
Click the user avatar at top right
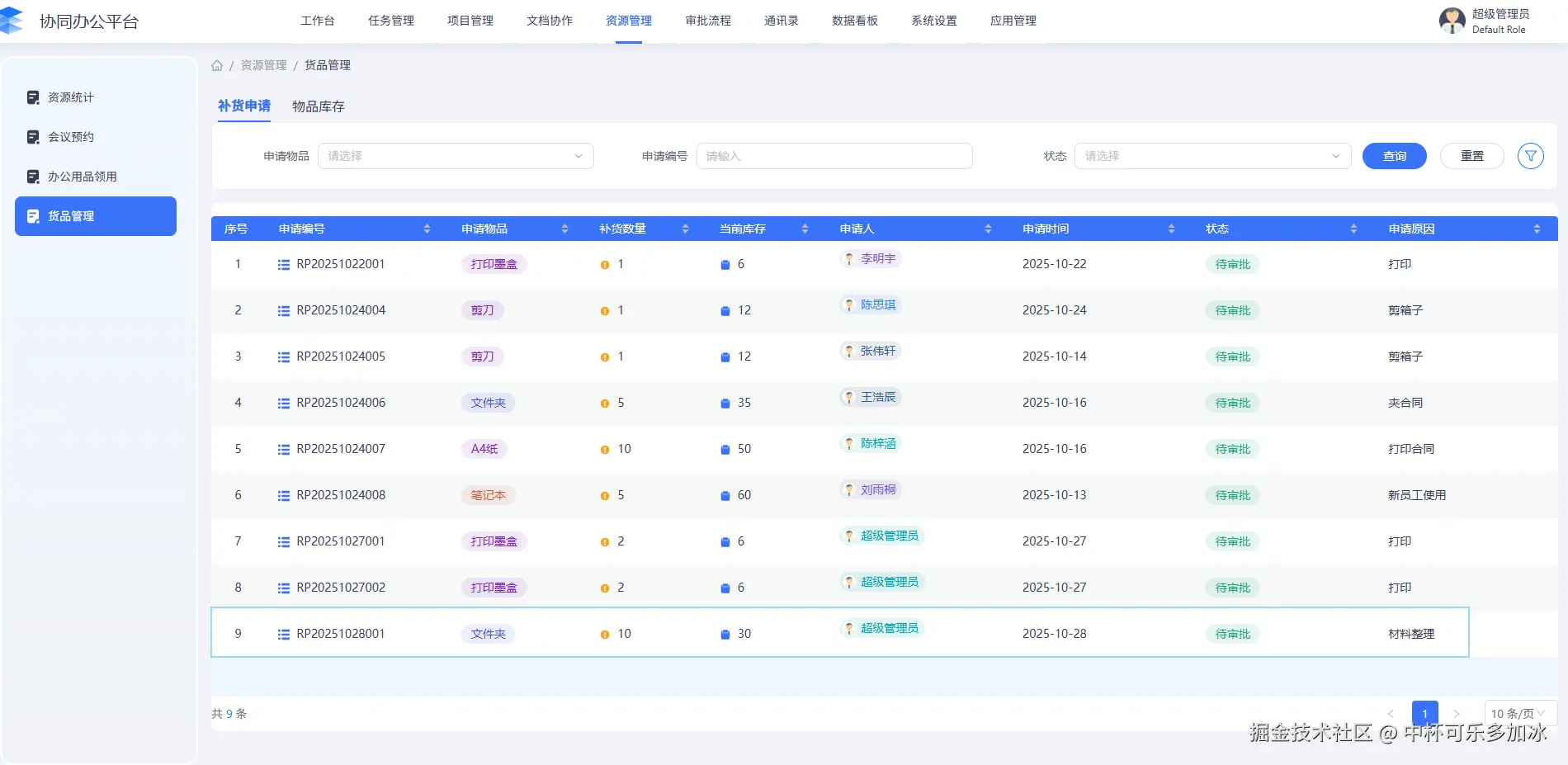point(1452,21)
